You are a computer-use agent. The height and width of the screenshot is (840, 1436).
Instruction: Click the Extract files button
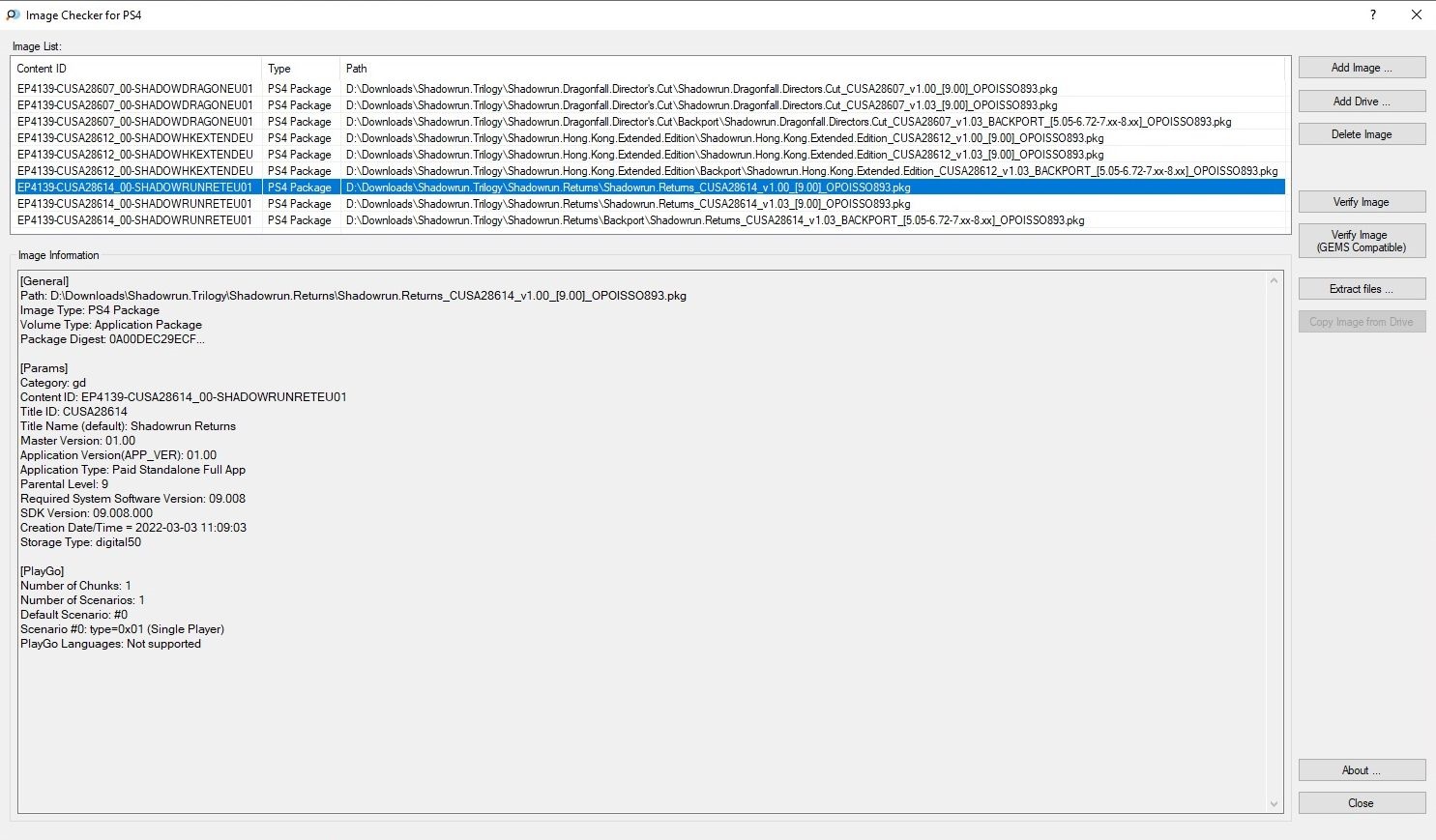1362,289
